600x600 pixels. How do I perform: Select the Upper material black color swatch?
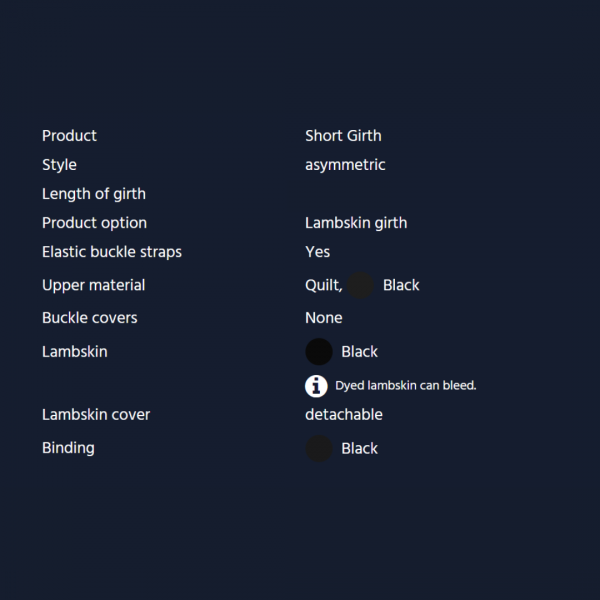360,285
